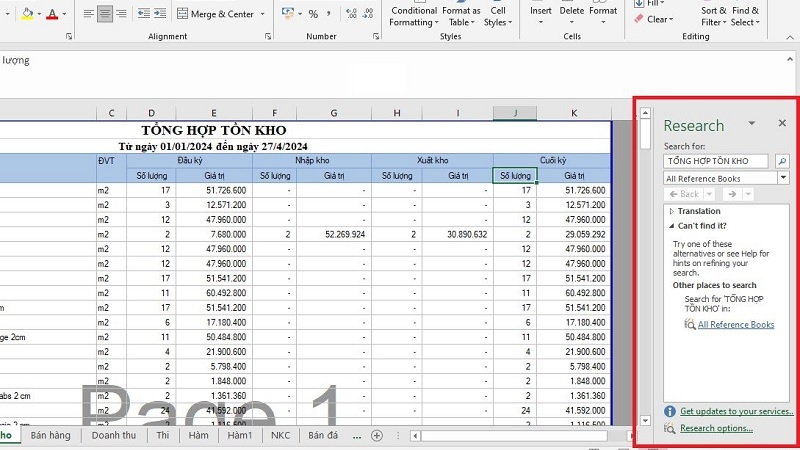Screen dimensions: 800x450
Task: Open Sort & Filter menu
Action: point(713,15)
